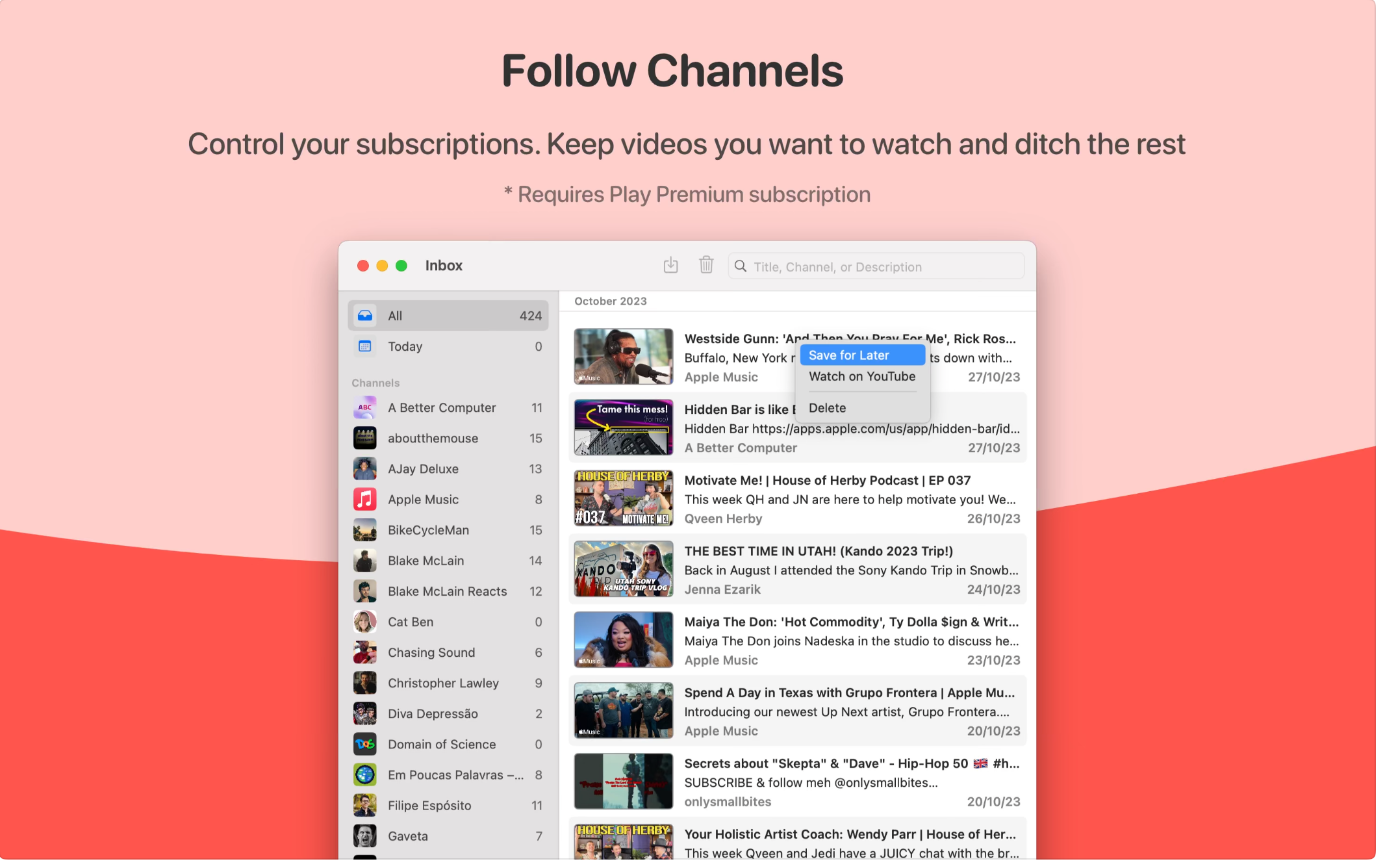The image size is (1385, 868).
Task: Click the search magnifier icon
Action: tap(740, 266)
